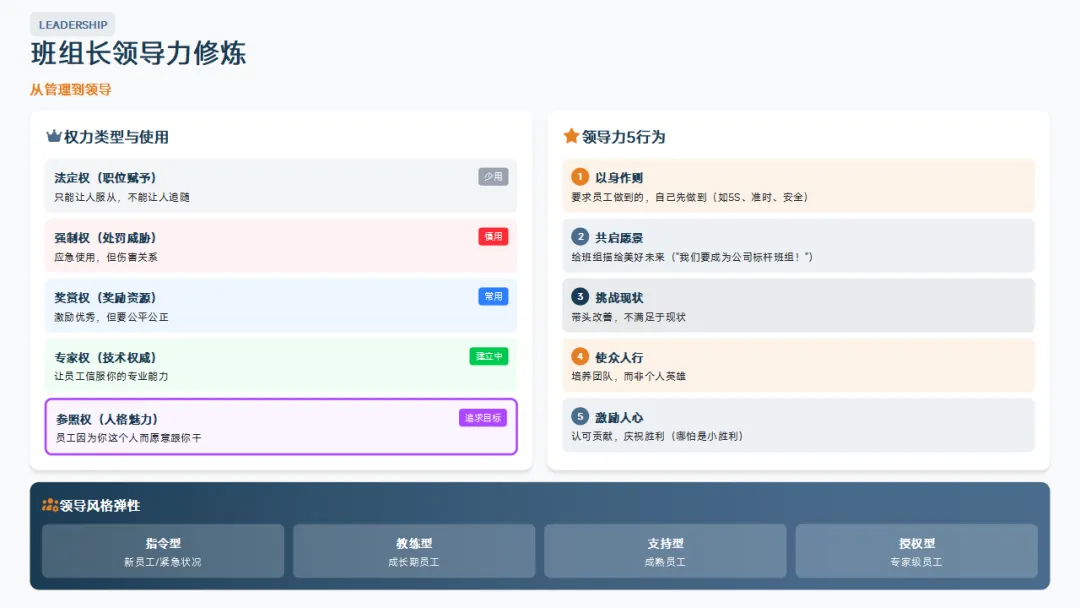The image size is (1080, 608).
Task: Click the LEADERSHIP tag label
Action: click(x=73, y=25)
